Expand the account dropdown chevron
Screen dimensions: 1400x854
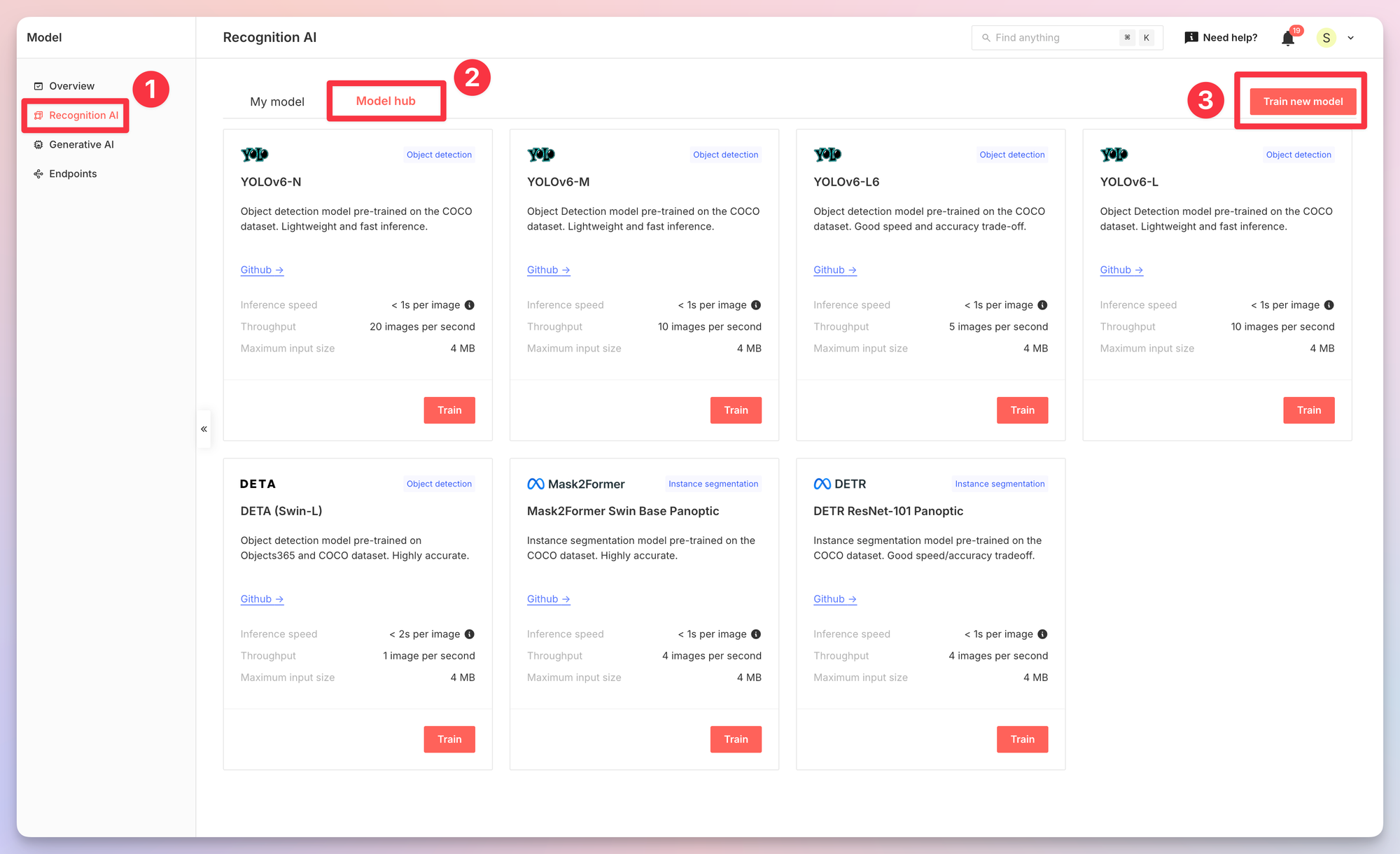pyautogui.click(x=1351, y=38)
